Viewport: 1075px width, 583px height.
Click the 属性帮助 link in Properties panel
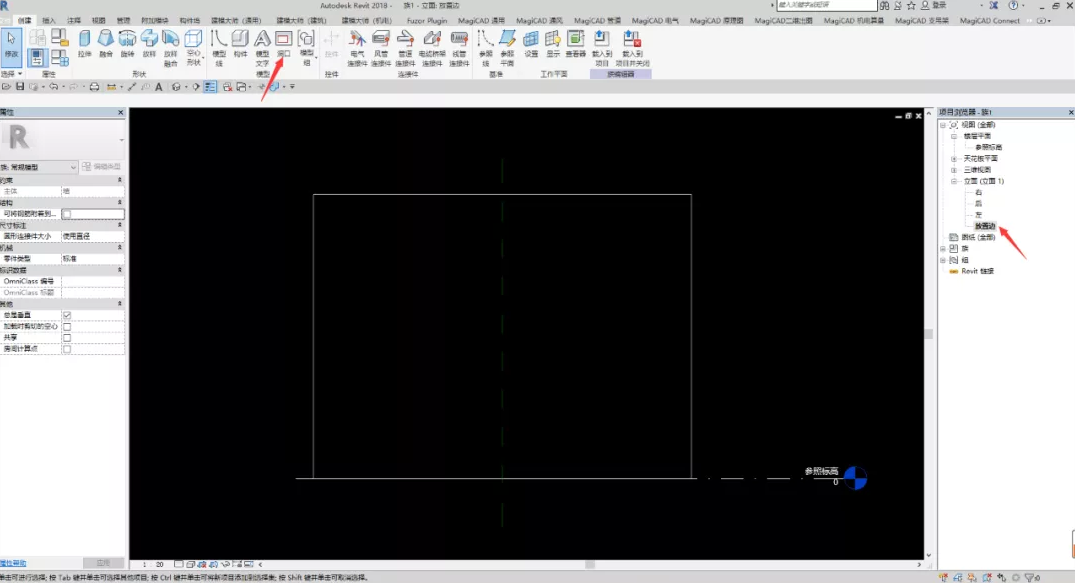13,563
